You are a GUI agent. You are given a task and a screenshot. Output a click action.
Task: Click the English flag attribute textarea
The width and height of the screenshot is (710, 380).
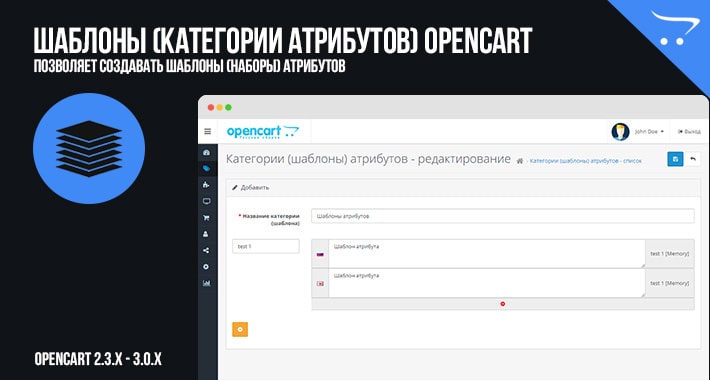[x=487, y=283]
